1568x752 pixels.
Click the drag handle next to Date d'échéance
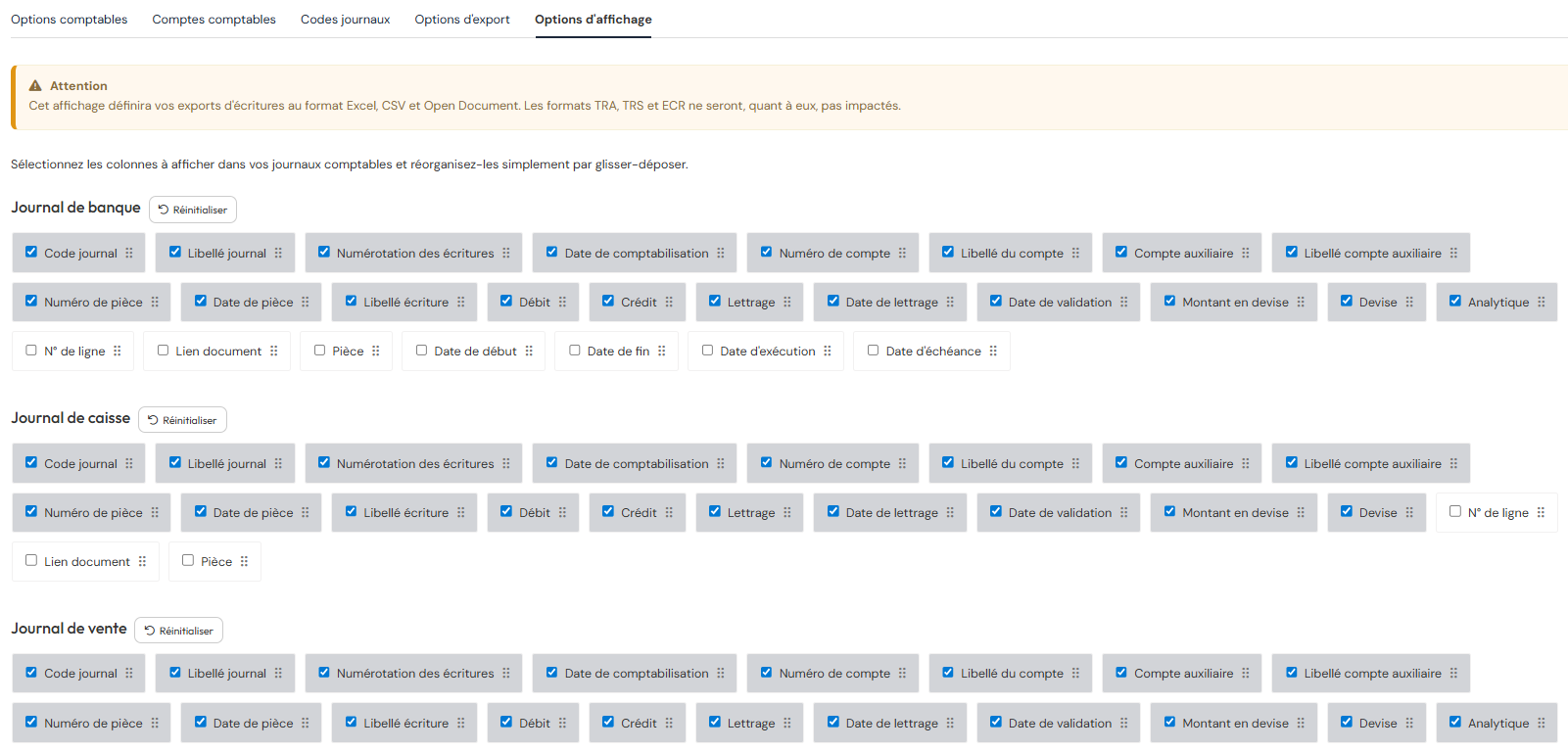[x=993, y=352]
